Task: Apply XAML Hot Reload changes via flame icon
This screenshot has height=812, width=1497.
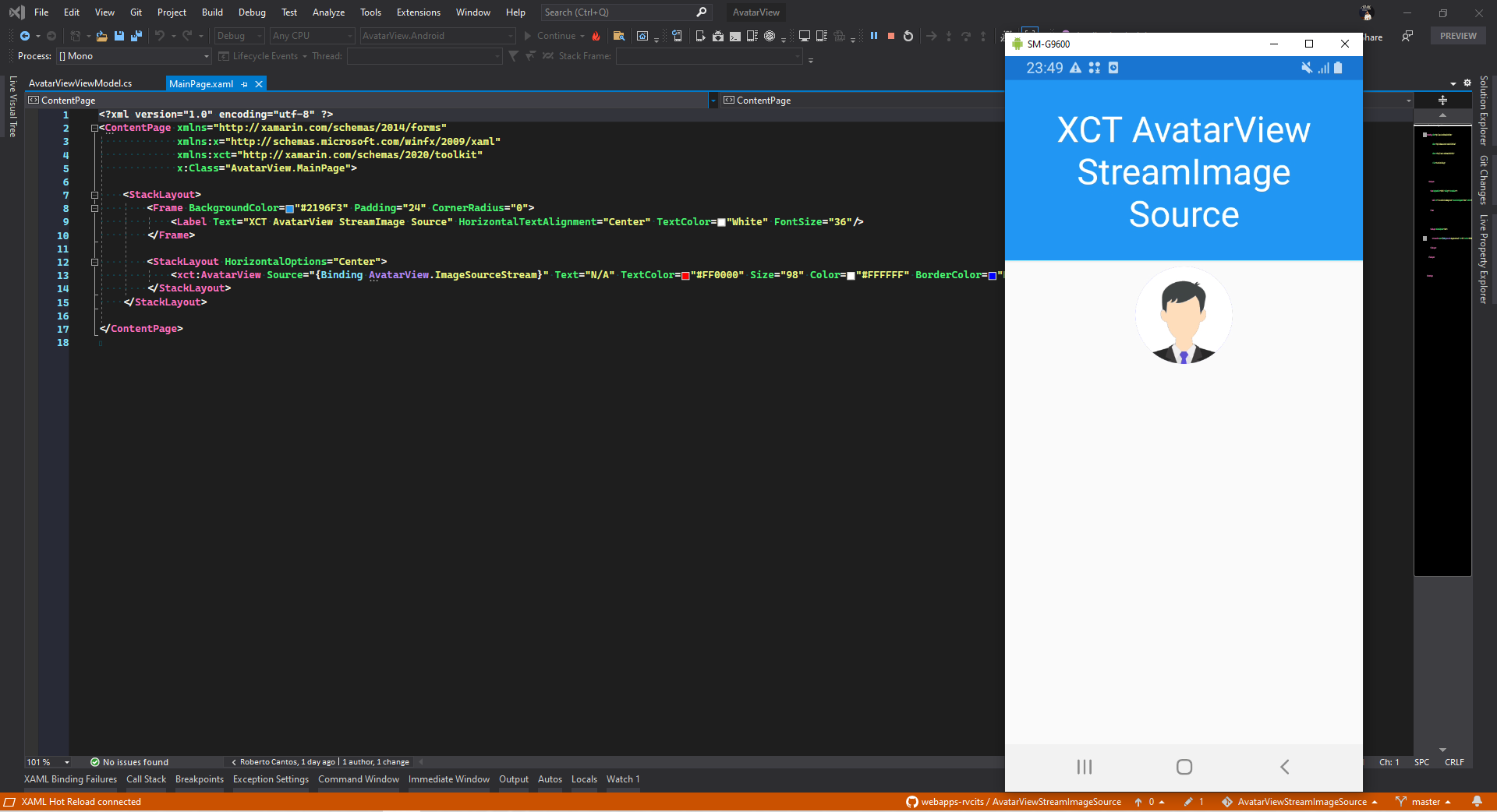Action: tap(596, 36)
